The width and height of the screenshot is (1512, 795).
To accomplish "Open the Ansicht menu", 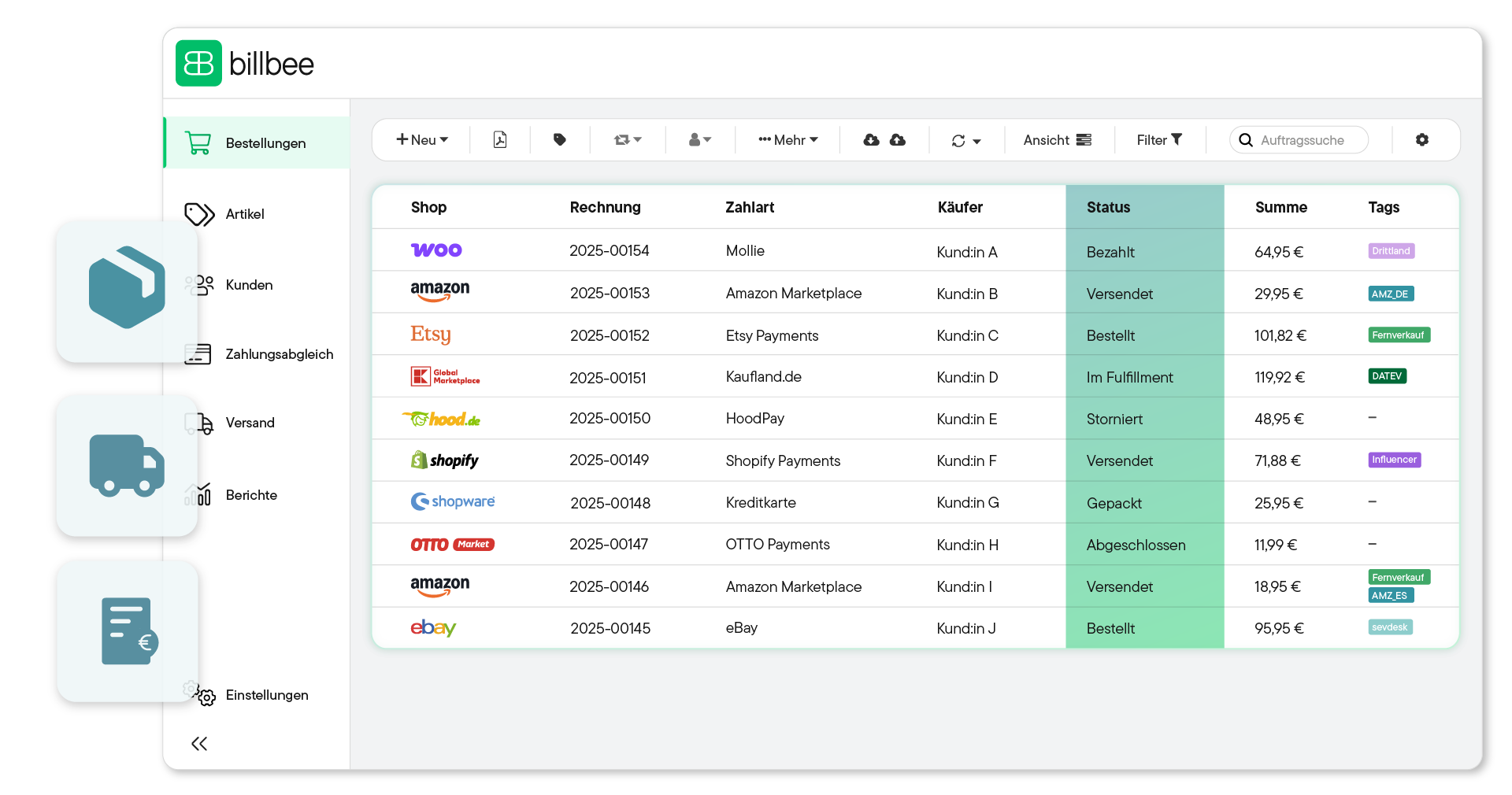I will (x=1056, y=139).
